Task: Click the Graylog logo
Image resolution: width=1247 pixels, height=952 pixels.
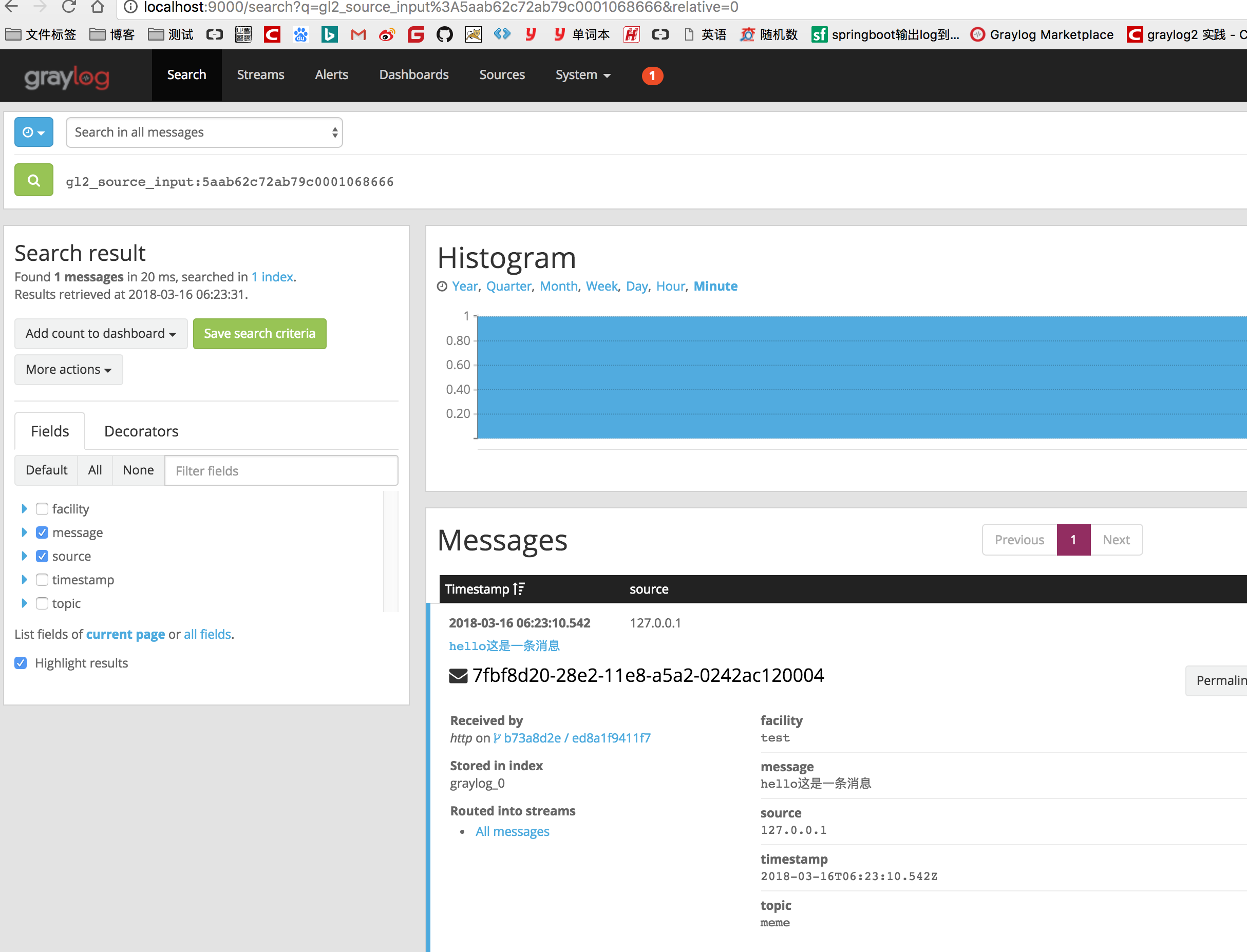Action: 67,77
